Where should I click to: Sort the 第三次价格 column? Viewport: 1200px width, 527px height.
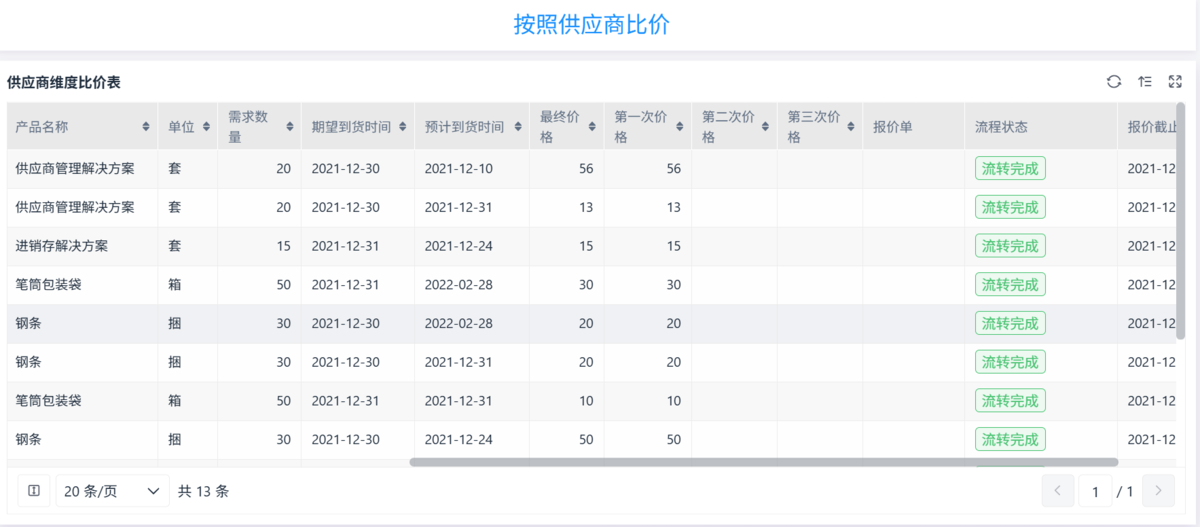pos(851,127)
